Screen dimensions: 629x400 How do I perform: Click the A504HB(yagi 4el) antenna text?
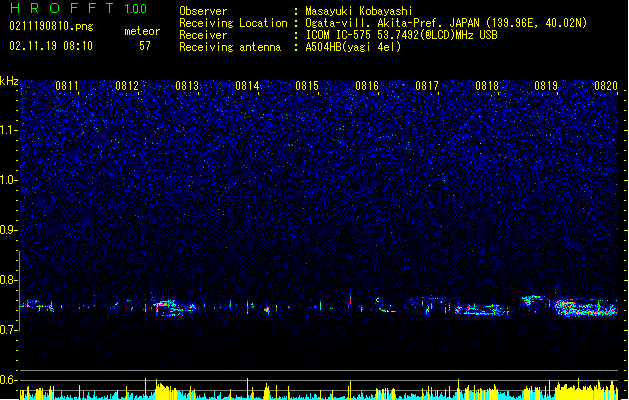(353, 47)
